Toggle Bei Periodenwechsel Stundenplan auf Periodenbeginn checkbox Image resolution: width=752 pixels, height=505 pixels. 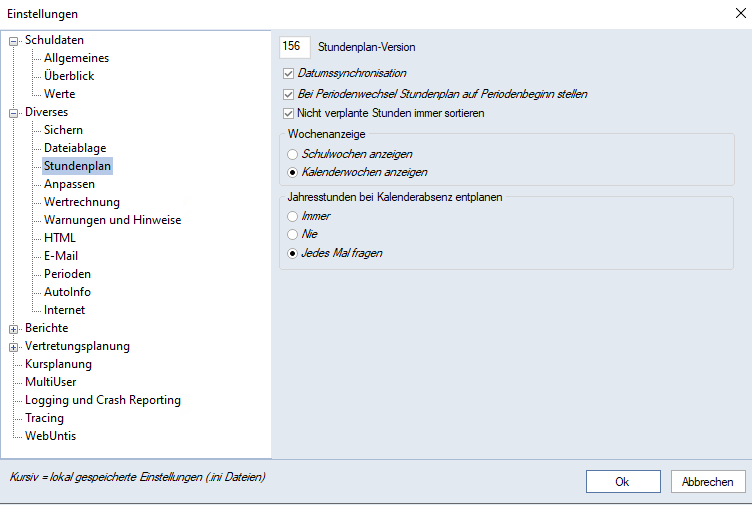pyautogui.click(x=289, y=94)
